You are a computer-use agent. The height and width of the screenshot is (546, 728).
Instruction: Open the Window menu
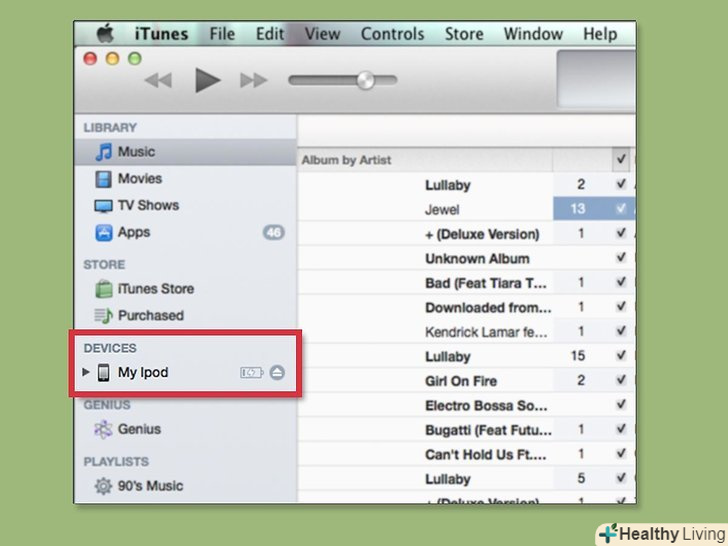coord(533,34)
